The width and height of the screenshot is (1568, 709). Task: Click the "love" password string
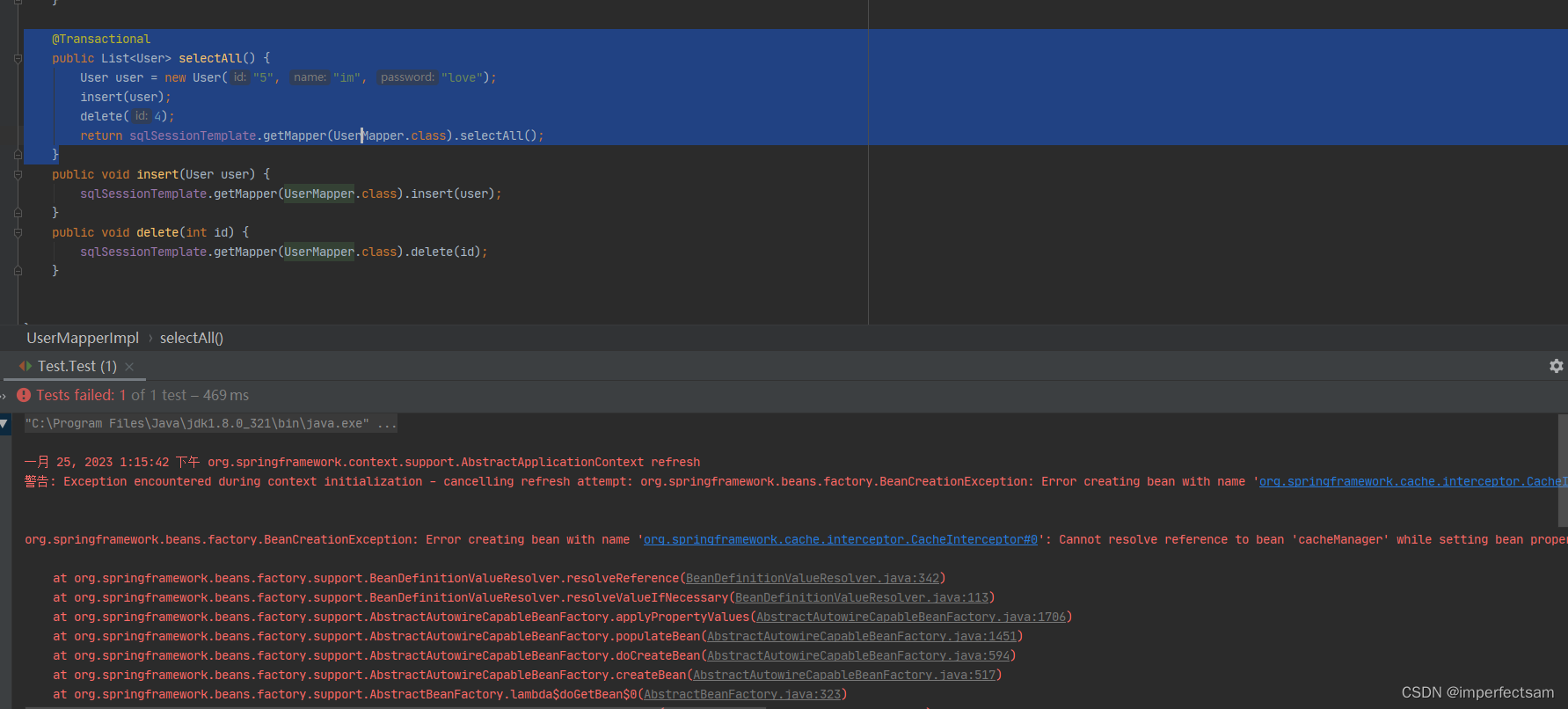coord(462,77)
